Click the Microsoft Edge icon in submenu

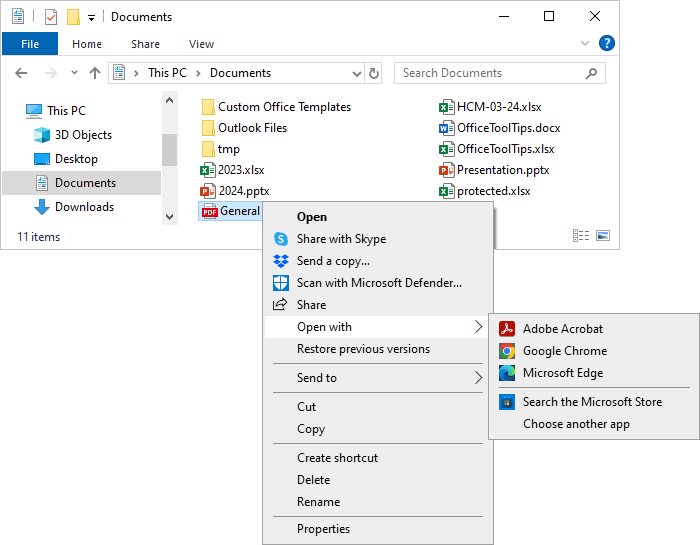pyautogui.click(x=507, y=373)
